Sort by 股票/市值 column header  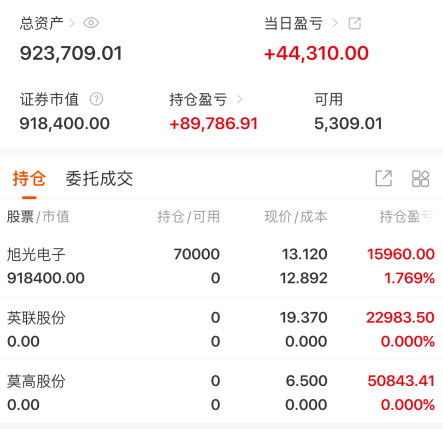tap(38, 217)
